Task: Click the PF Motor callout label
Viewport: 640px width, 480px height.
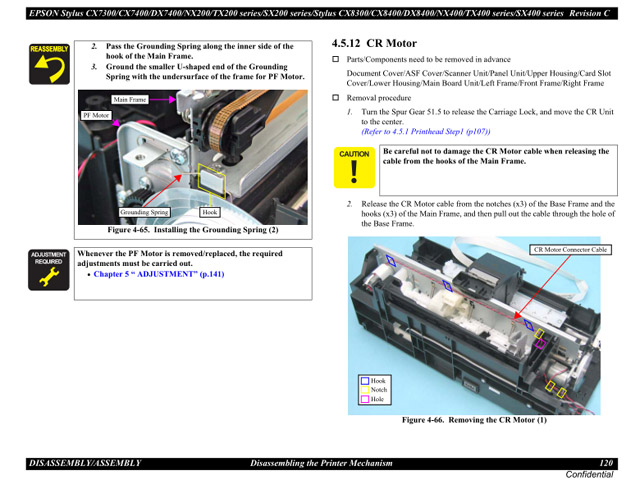Action: point(96,116)
